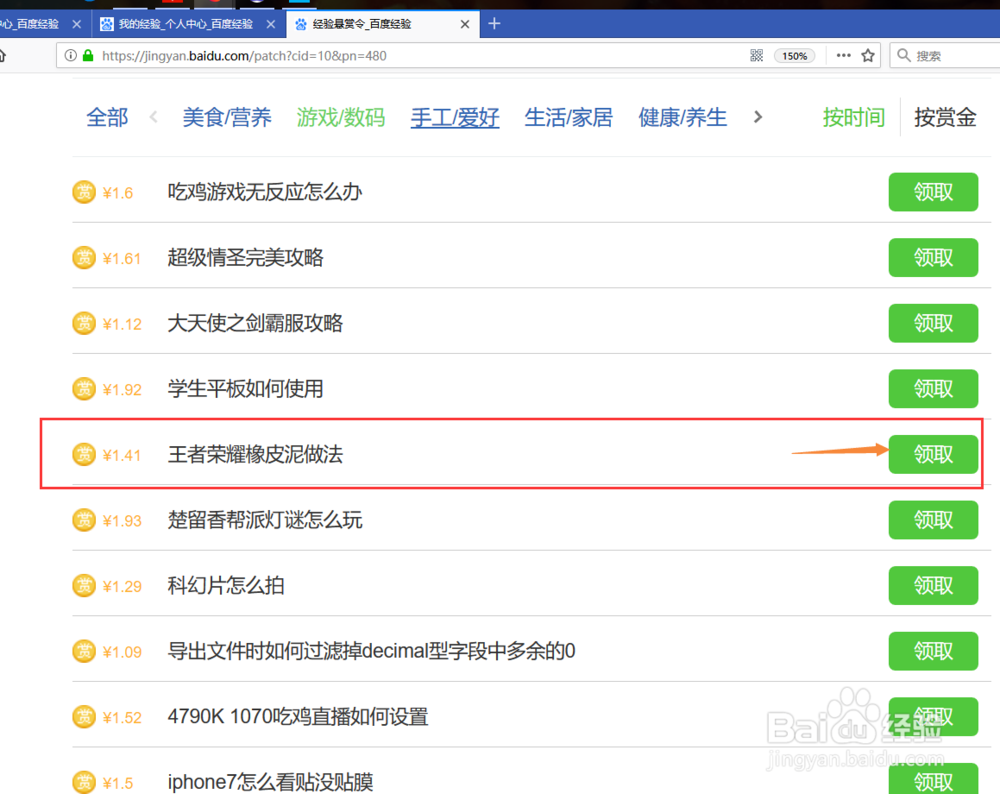This screenshot has width=1000, height=794.
Task: Sort by 按赏金
Action: click(x=945, y=117)
